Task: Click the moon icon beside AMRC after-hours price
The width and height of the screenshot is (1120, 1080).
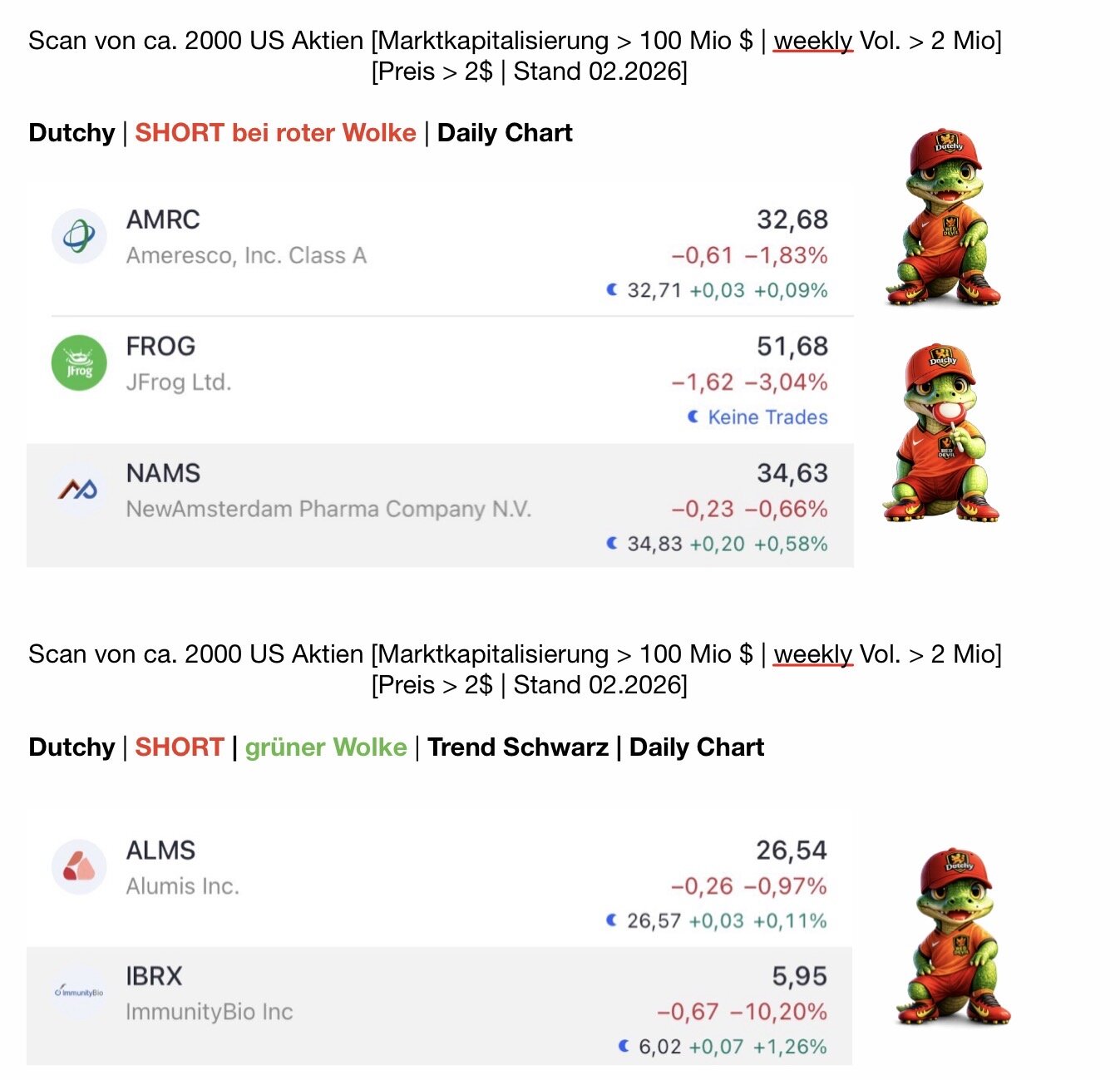Action: click(613, 290)
